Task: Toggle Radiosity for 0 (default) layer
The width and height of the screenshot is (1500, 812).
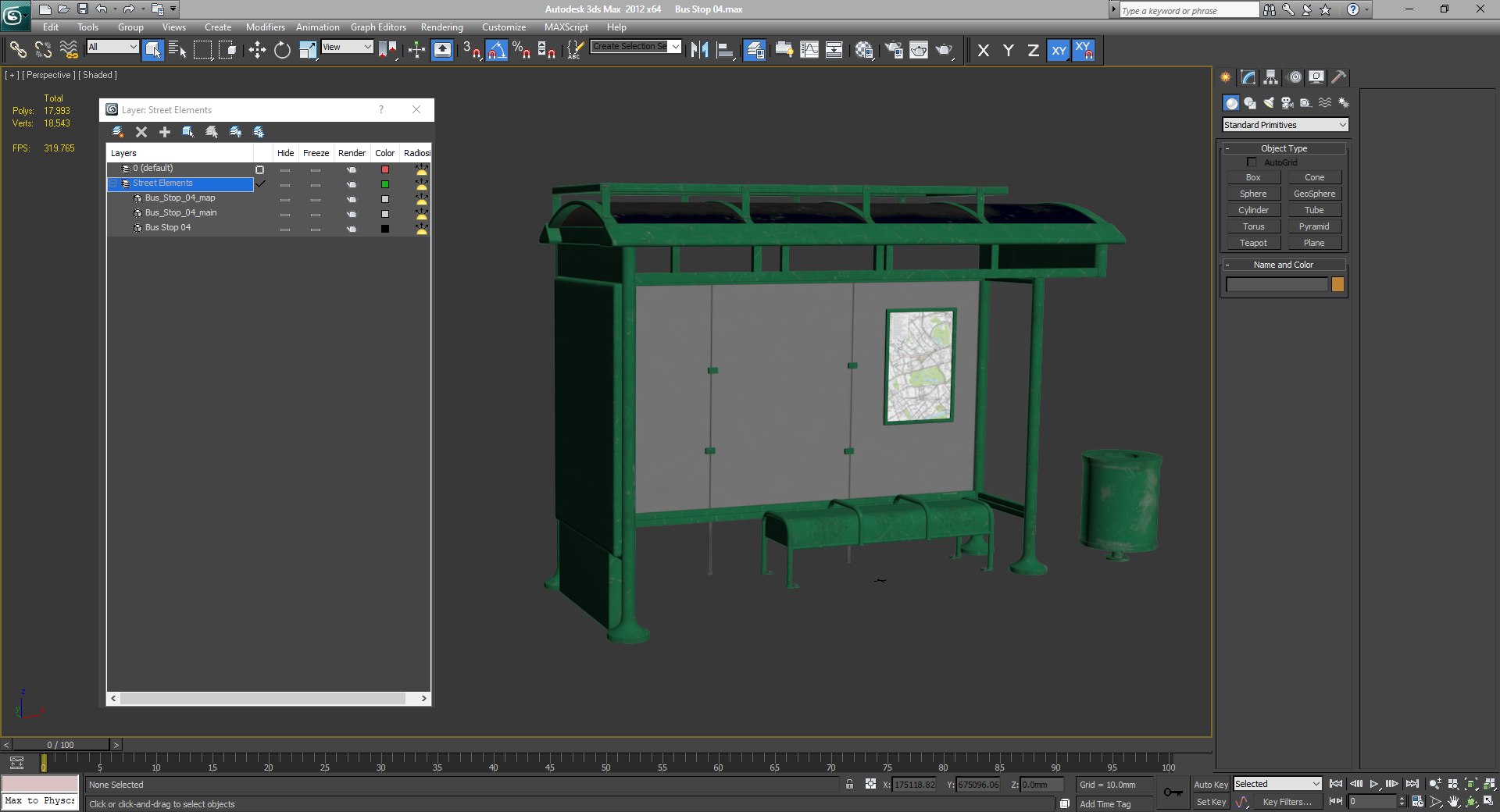Action: point(422,169)
